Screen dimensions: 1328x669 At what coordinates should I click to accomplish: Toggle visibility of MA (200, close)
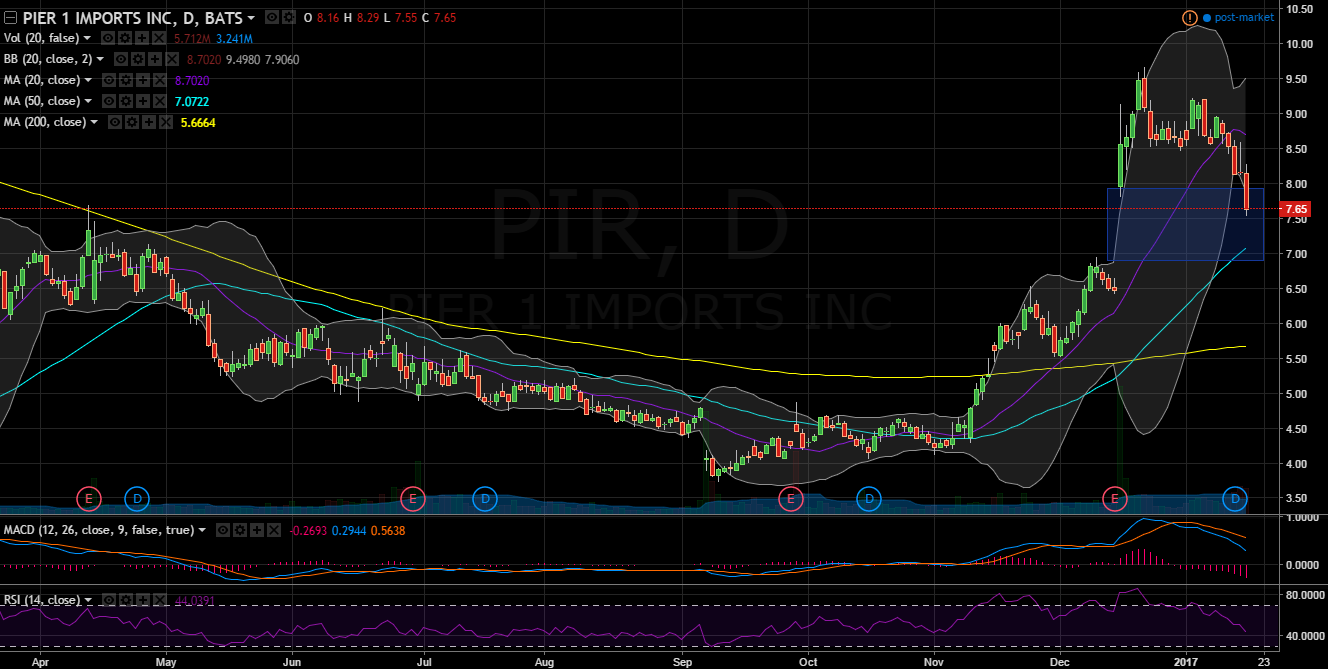coord(115,123)
